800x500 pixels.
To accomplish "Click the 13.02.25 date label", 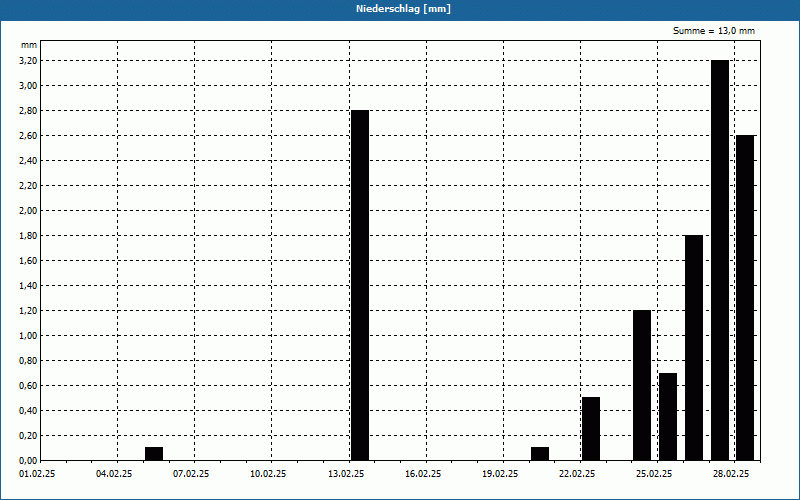I will pyautogui.click(x=346, y=474).
